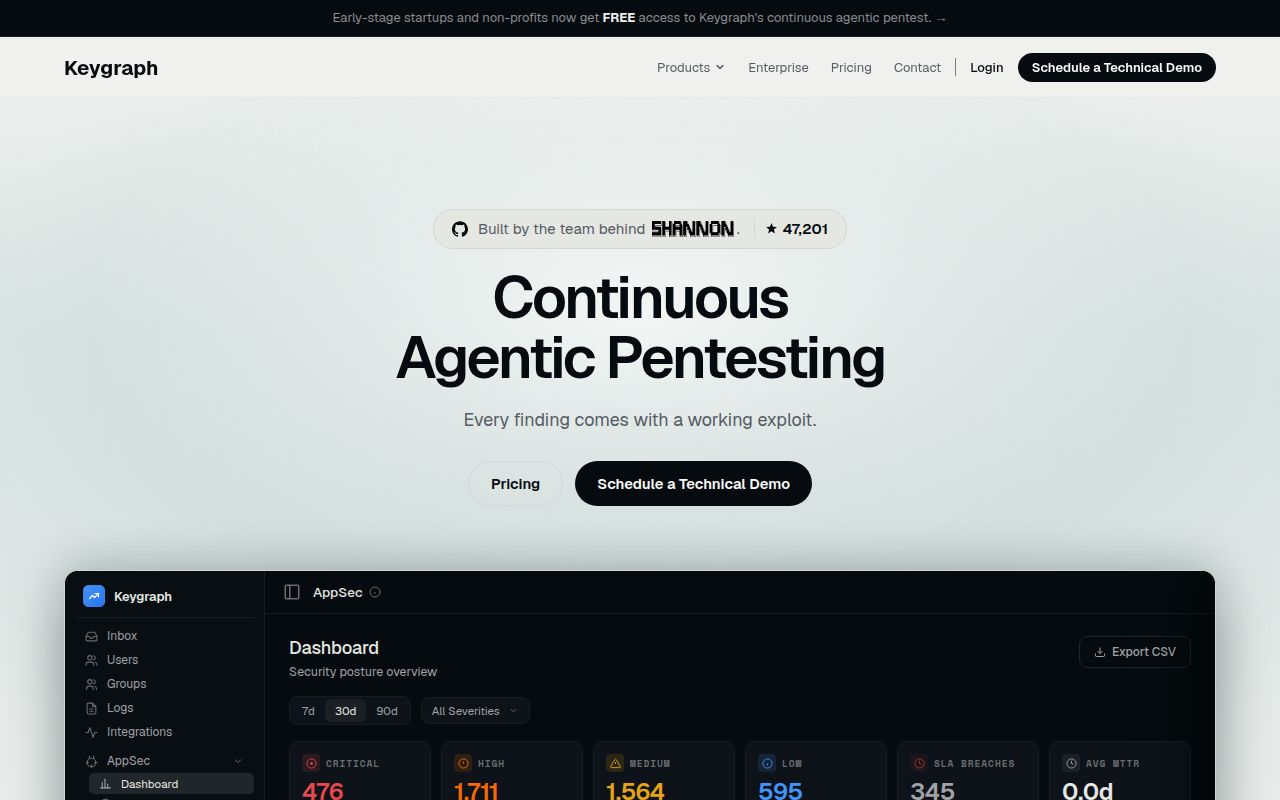Click the Groups icon in the sidebar
This screenshot has width=1280, height=800.
pos(92,684)
